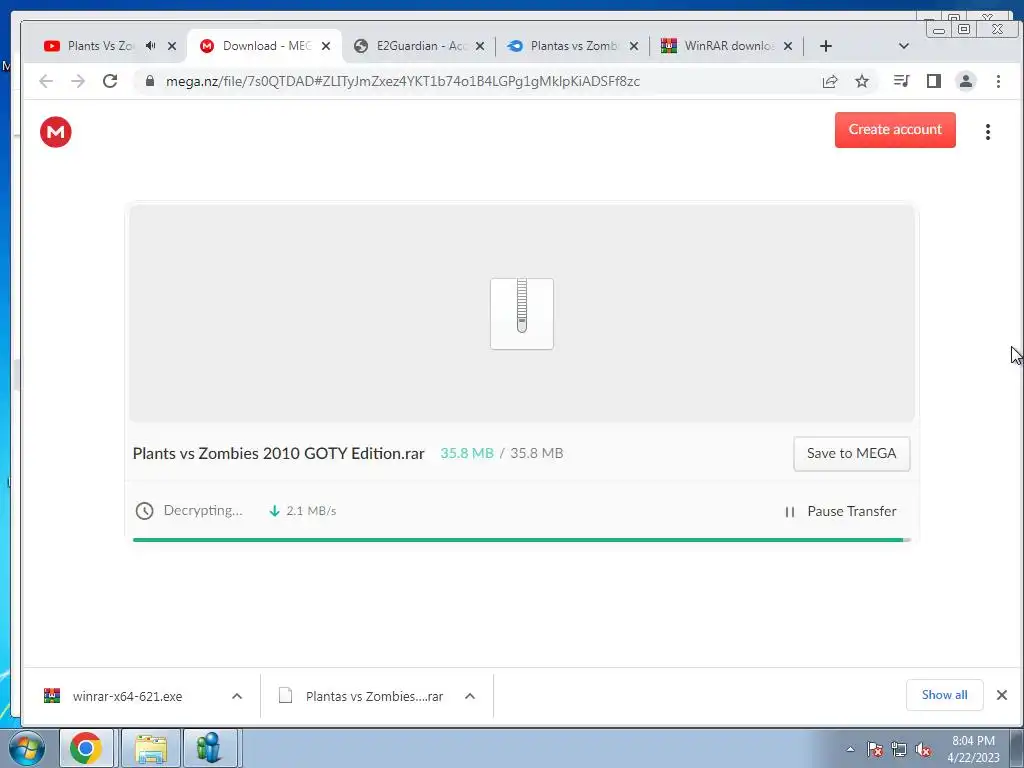Minimize the Chrome window
Screen dimensions: 1024x768
[939, 29]
